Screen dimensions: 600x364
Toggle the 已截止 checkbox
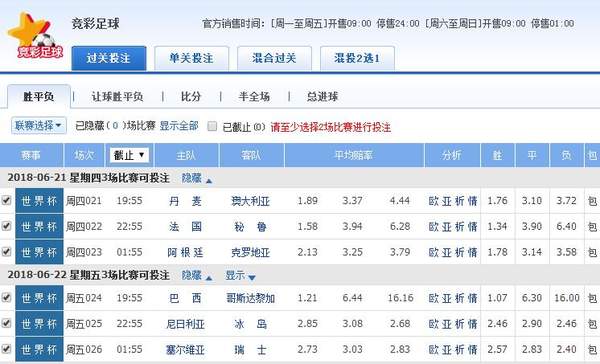[x=212, y=126]
